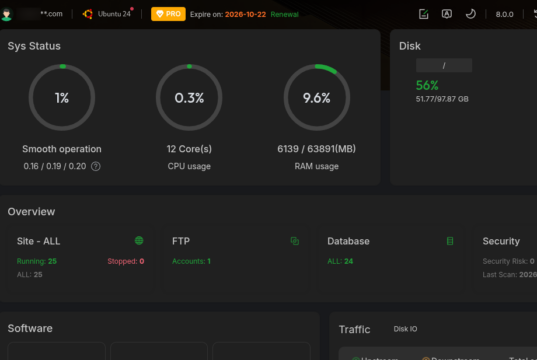Select the root "/" disk partition bar
The image size is (537, 360).
(x=444, y=65)
